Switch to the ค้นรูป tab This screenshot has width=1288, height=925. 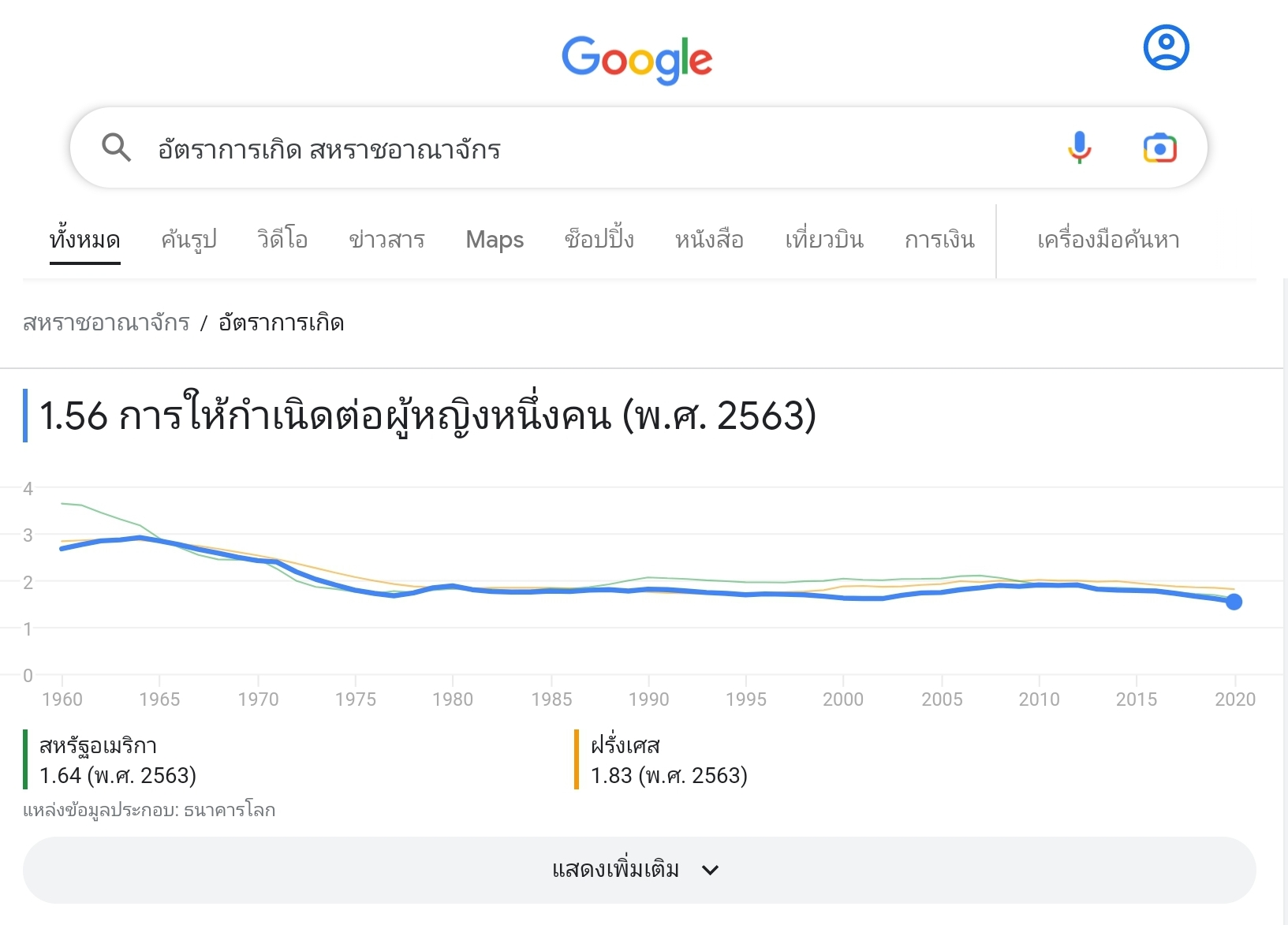(189, 239)
